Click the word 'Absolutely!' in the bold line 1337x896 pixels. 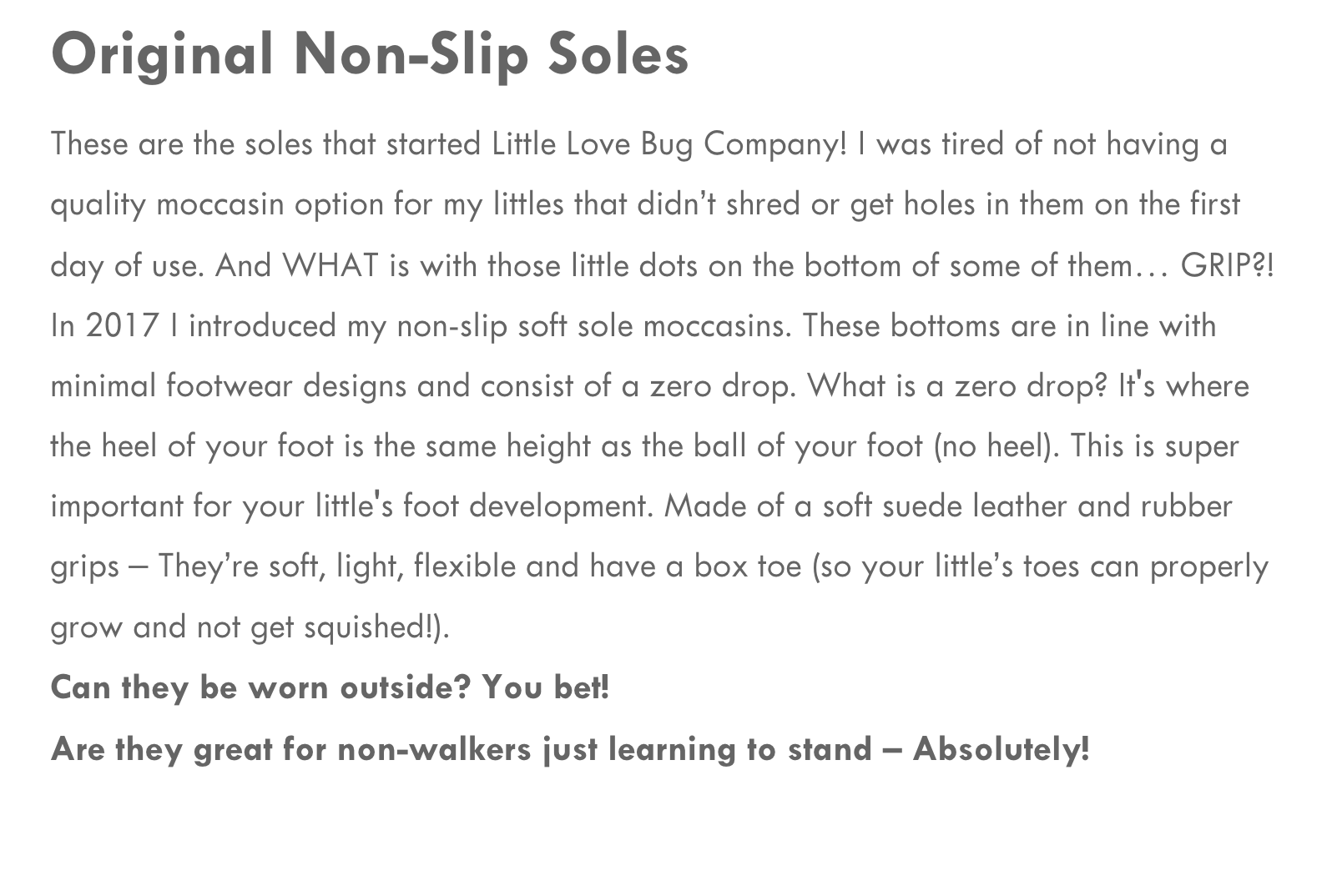pos(1001,748)
